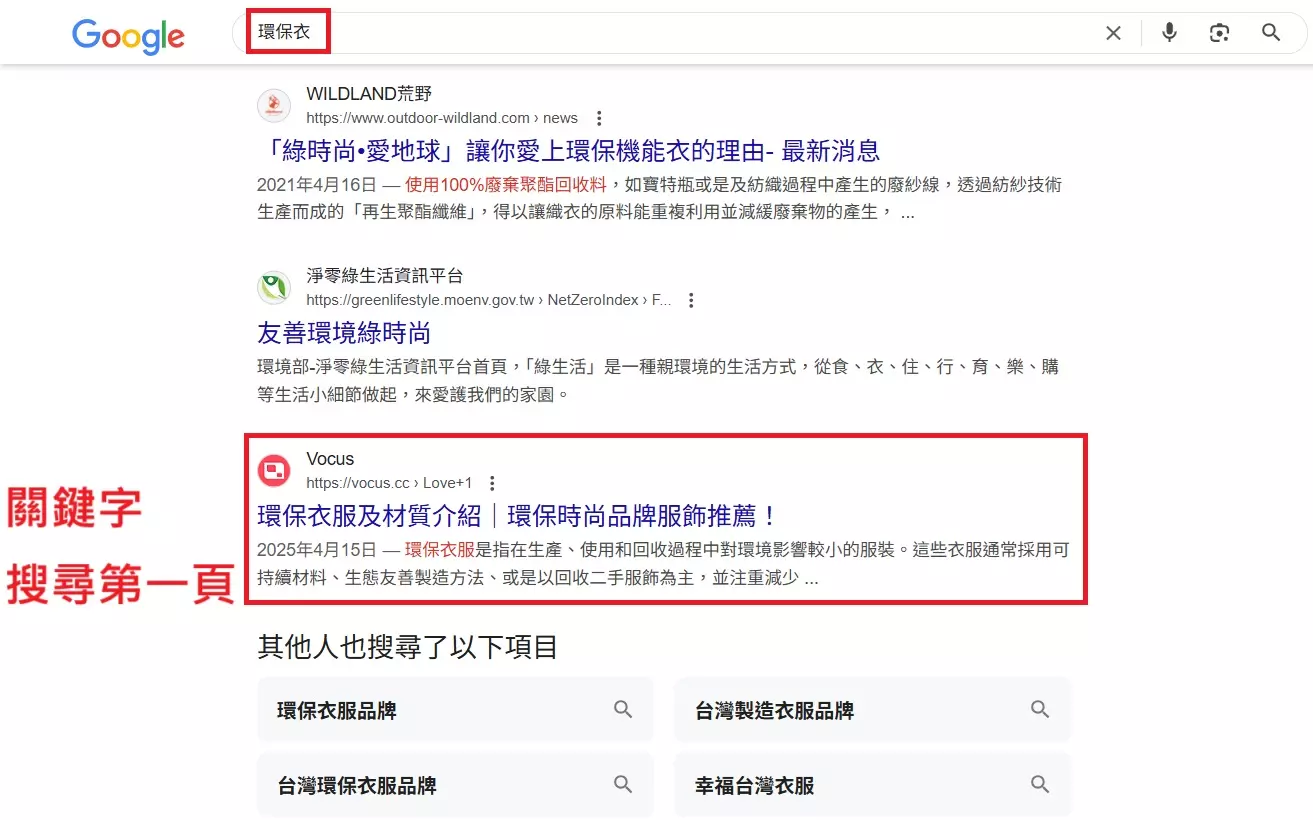The height and width of the screenshot is (820, 1313).
Task: Click the WILDLAND荒野 site favicon
Action: 273,105
